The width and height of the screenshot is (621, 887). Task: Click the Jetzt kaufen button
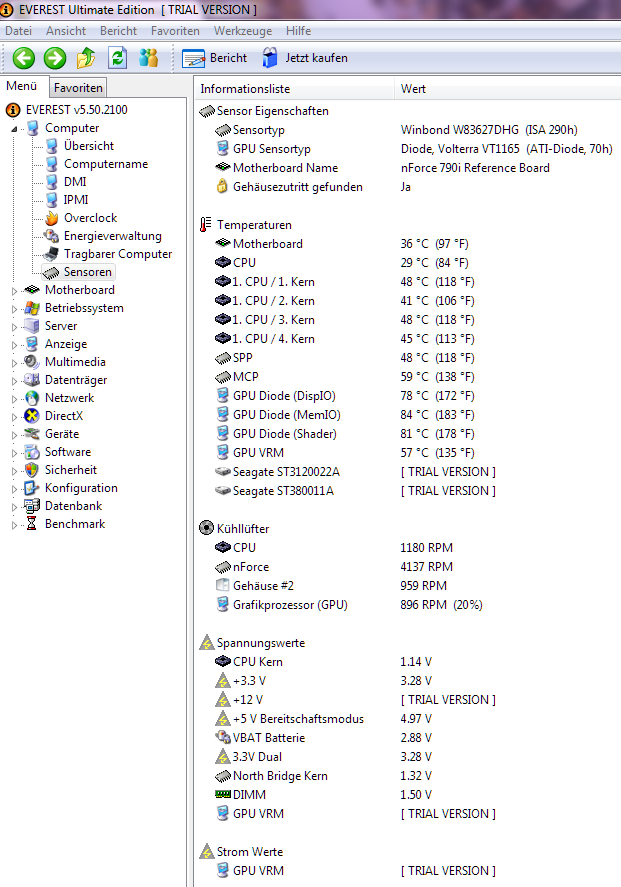tap(305, 58)
